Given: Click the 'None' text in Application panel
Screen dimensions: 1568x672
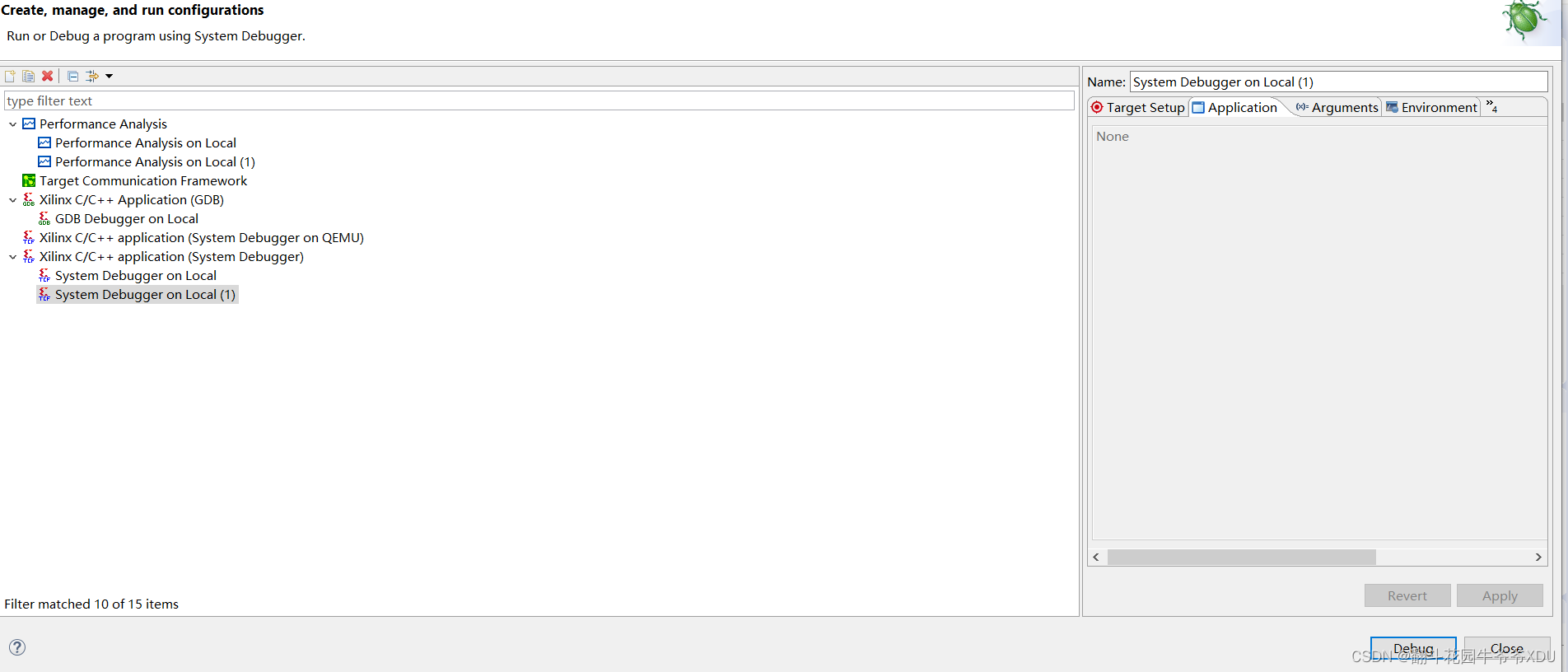Looking at the screenshot, I should click(1113, 136).
